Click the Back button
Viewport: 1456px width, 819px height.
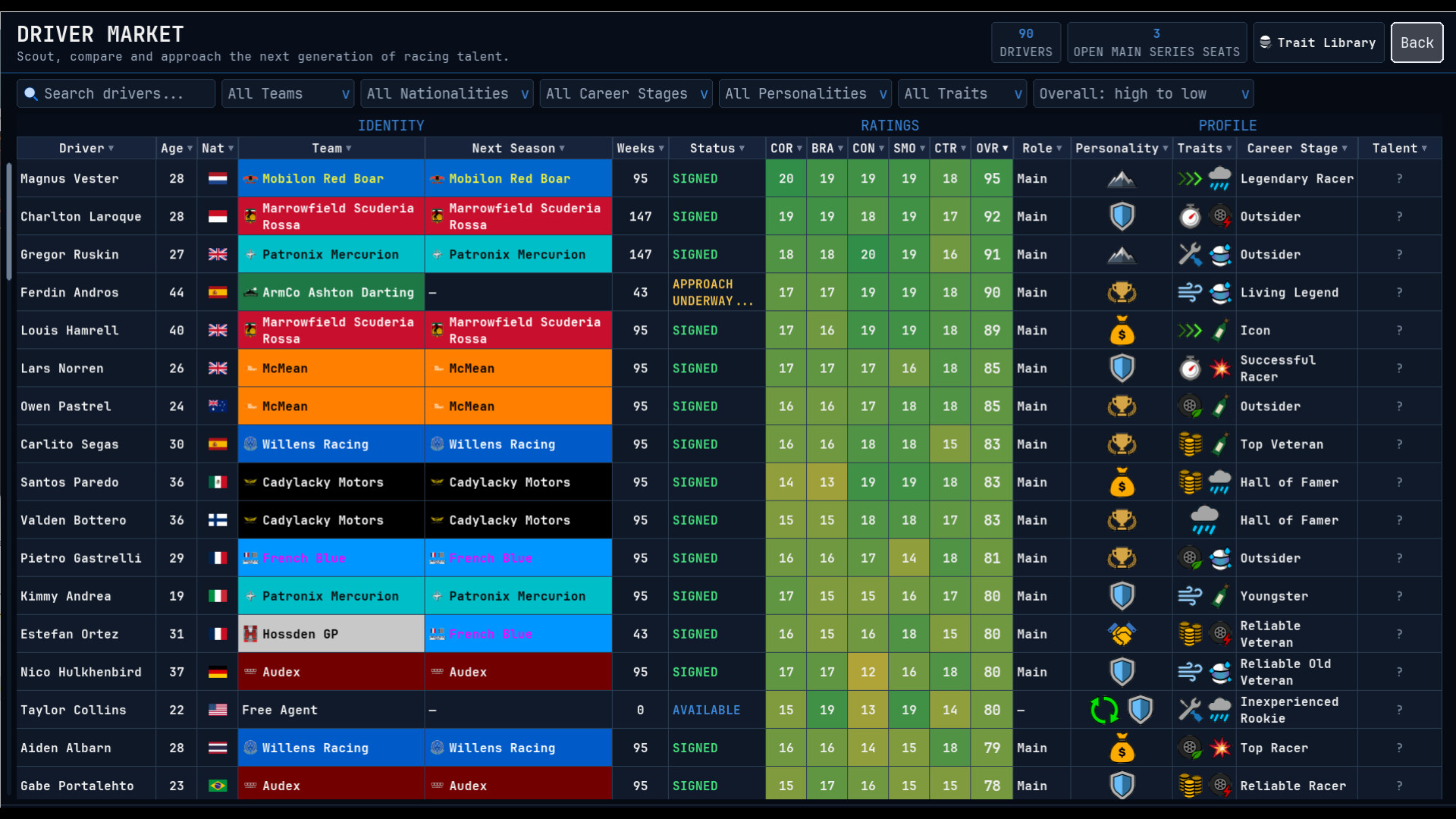pyautogui.click(x=1417, y=43)
